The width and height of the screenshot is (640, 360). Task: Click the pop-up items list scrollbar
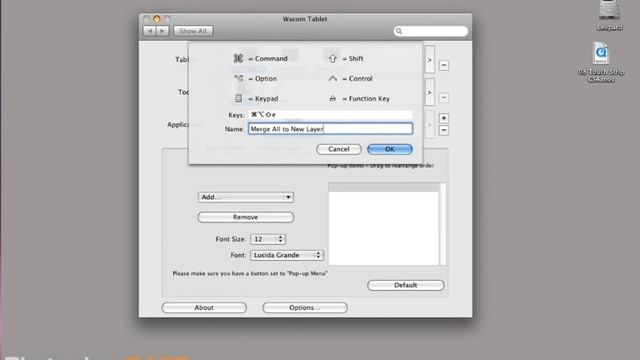442,224
